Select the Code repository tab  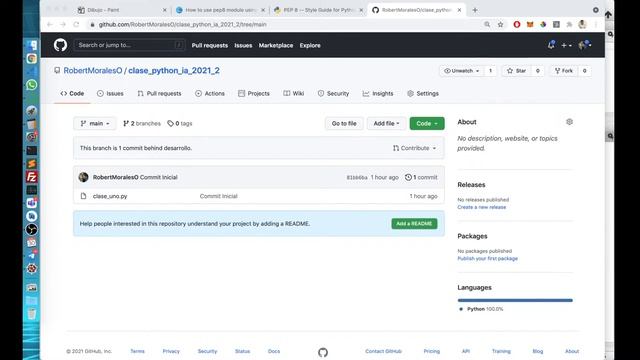click(x=72, y=93)
